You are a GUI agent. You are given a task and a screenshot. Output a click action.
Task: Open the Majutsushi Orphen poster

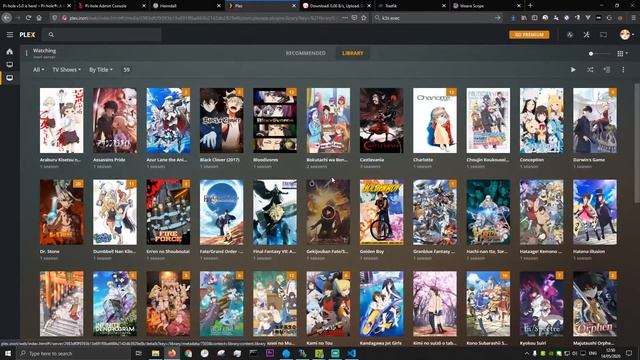(x=595, y=304)
